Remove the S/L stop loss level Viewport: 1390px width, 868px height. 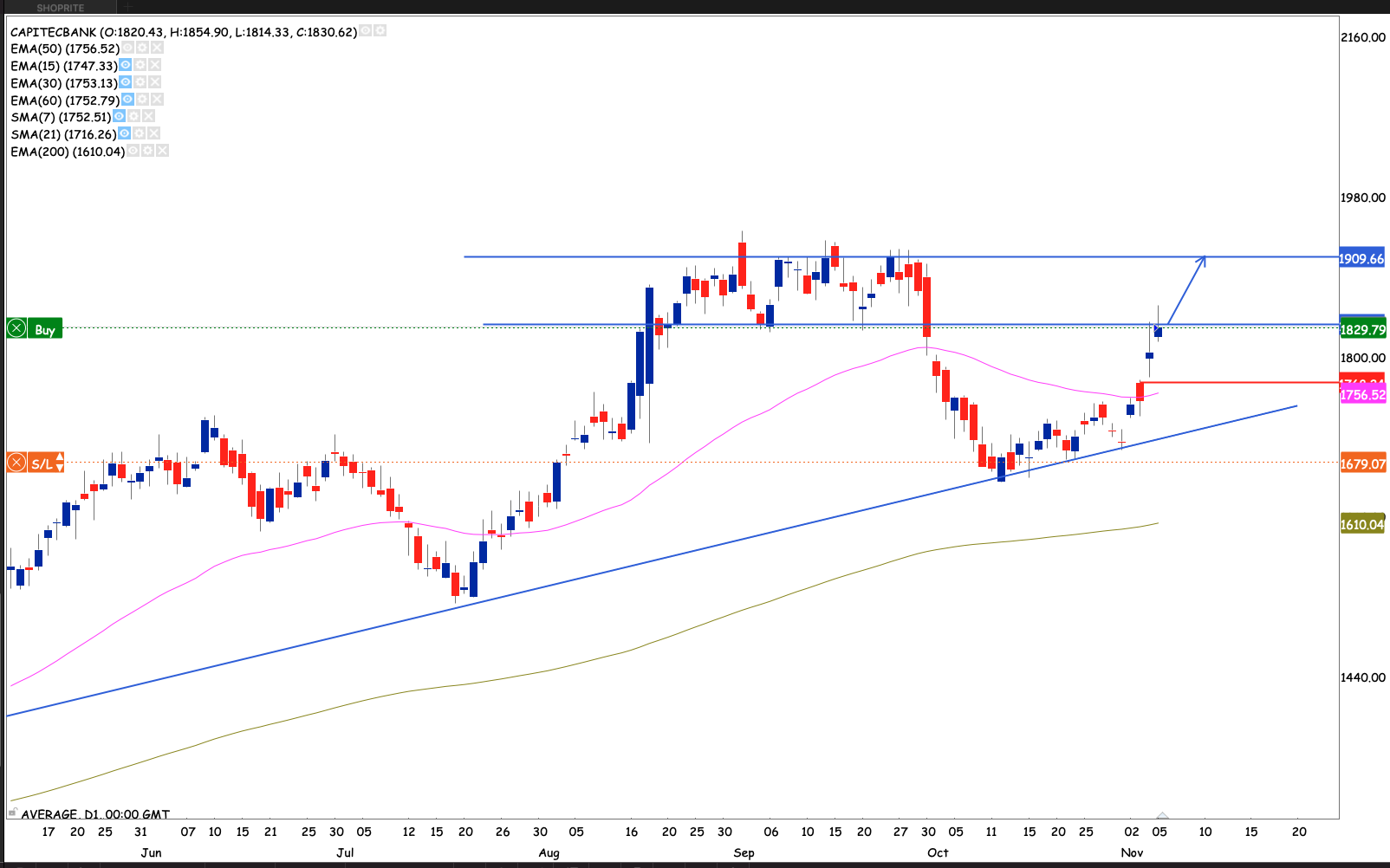[x=16, y=463]
